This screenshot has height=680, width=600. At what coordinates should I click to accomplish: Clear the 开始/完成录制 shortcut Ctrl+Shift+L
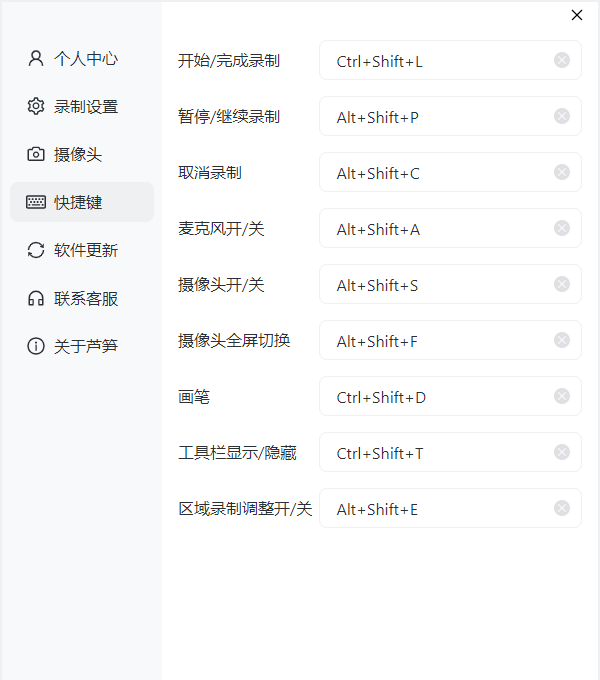pyautogui.click(x=562, y=60)
